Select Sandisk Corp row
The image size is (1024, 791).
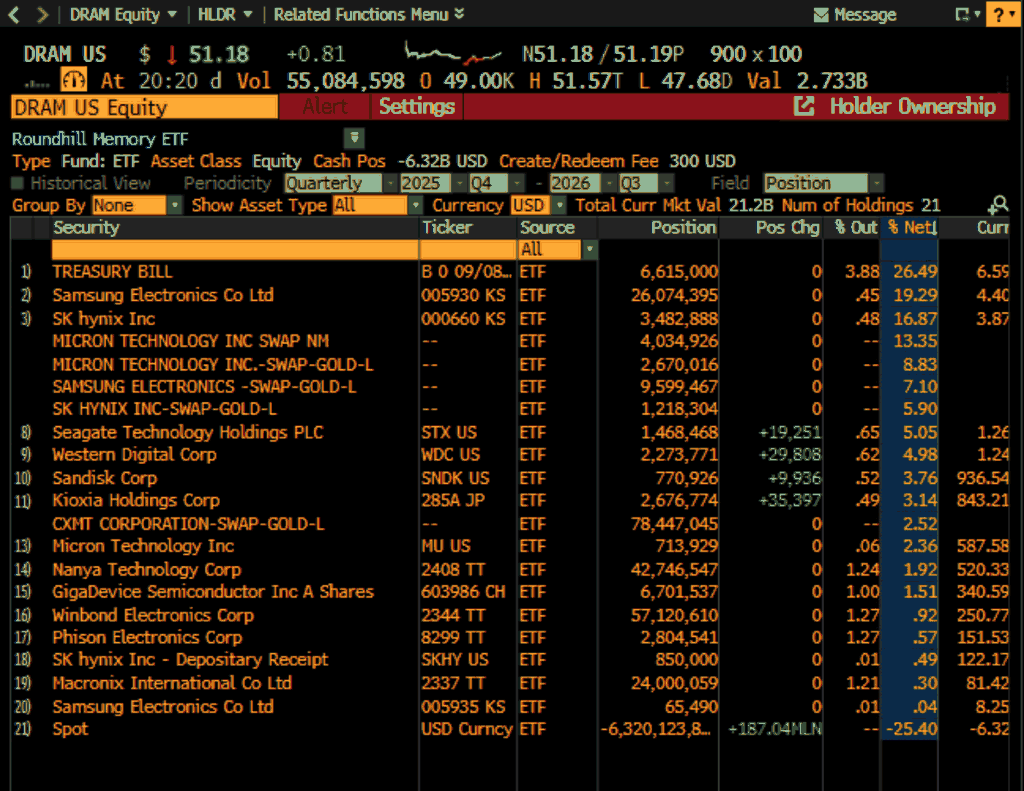point(509,478)
